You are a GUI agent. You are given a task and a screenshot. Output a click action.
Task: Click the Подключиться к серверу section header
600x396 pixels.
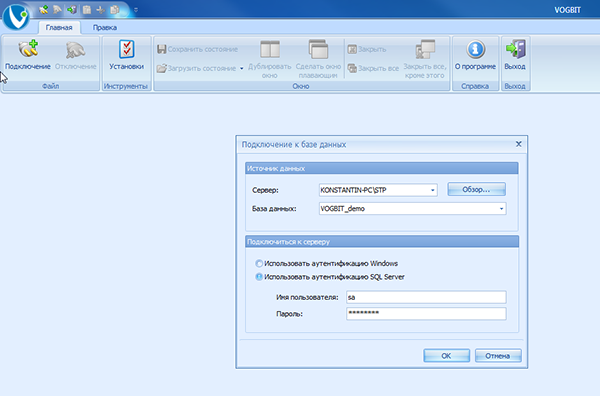(382, 242)
